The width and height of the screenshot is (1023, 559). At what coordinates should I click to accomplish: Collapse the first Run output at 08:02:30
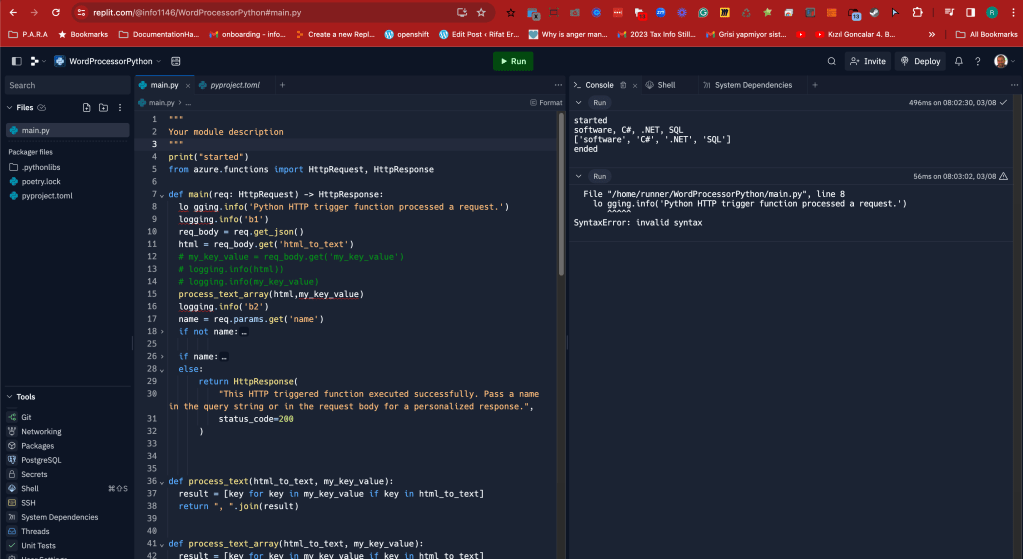click(578, 102)
